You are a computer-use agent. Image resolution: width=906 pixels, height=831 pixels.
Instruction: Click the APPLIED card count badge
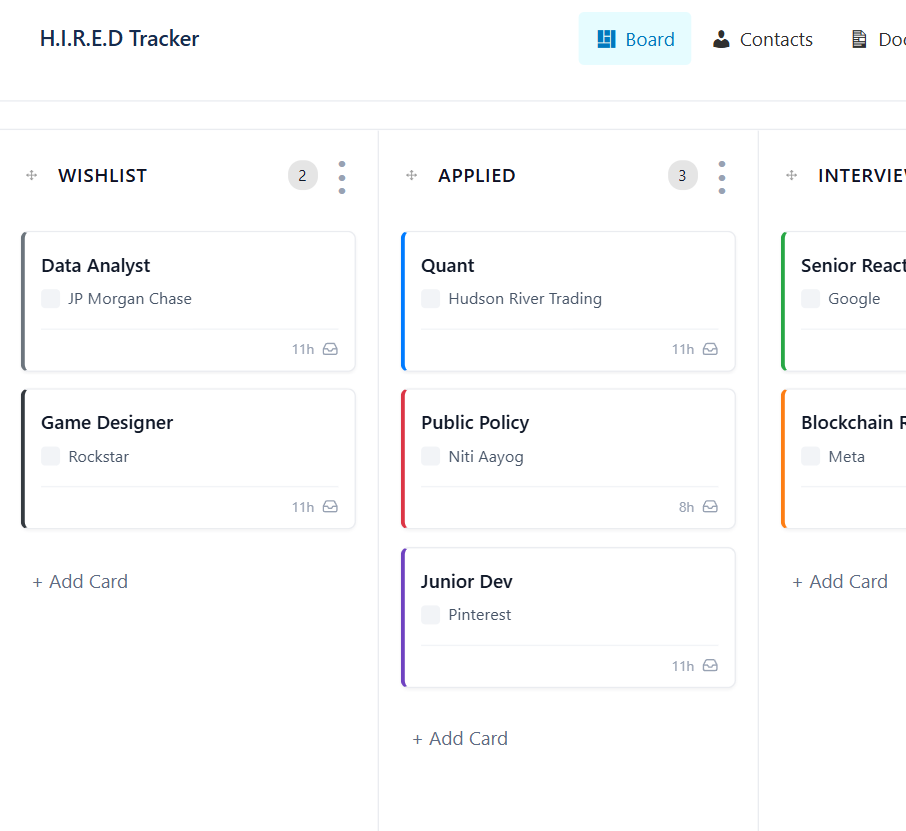[682, 176]
